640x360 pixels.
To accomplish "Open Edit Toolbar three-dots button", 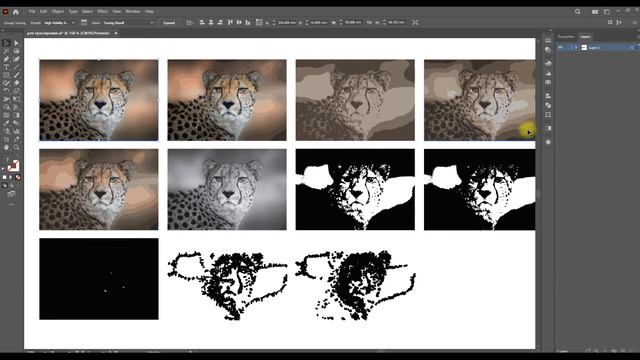I will click(11, 204).
